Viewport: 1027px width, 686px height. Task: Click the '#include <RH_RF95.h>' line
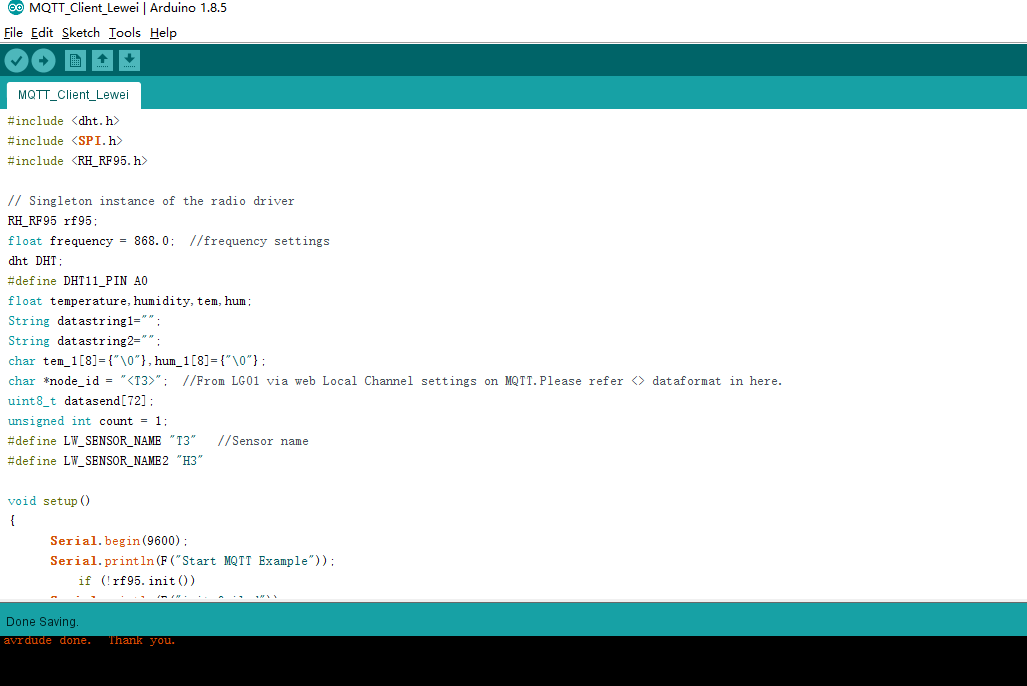[x=77, y=161]
